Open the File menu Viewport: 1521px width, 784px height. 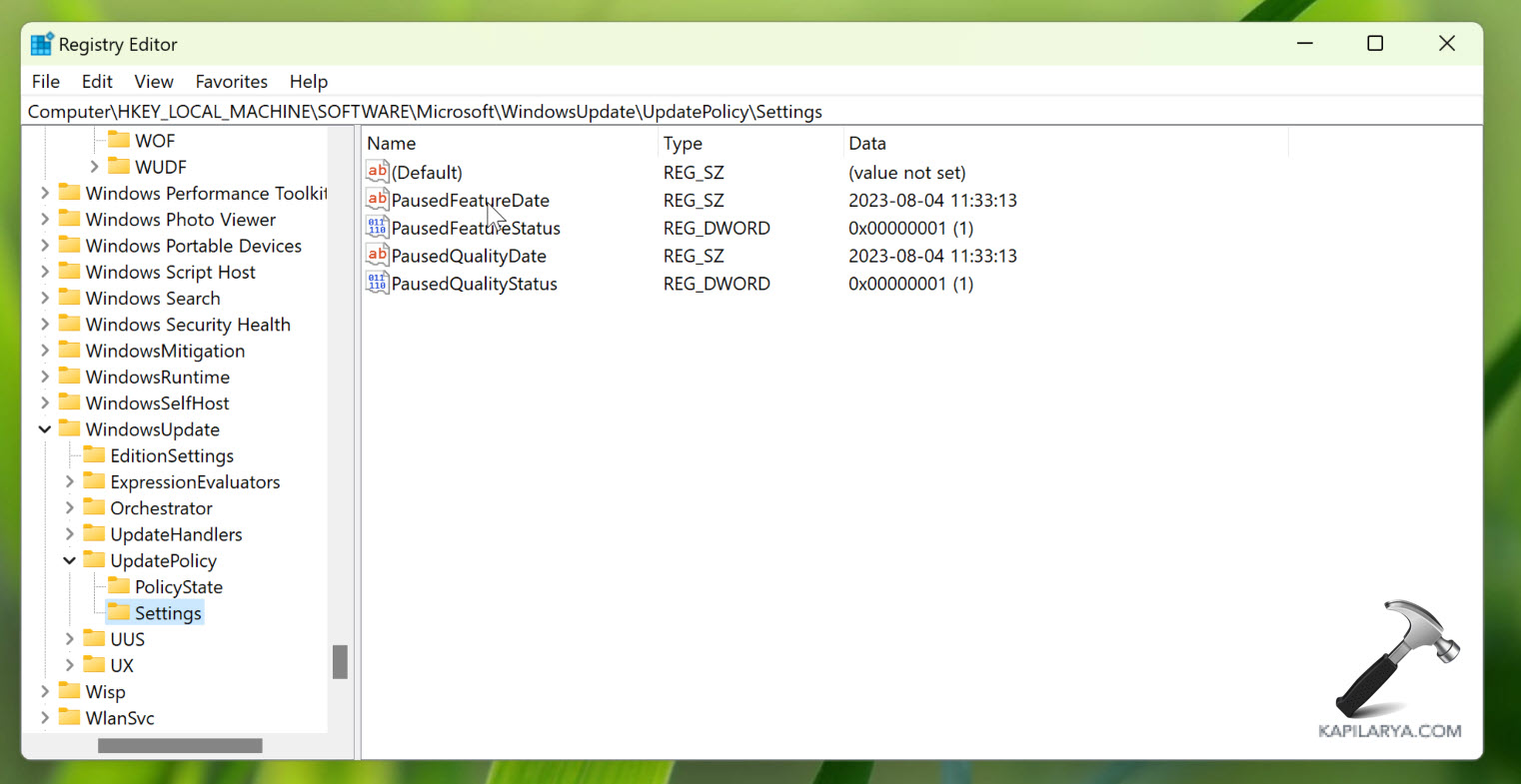pos(46,82)
